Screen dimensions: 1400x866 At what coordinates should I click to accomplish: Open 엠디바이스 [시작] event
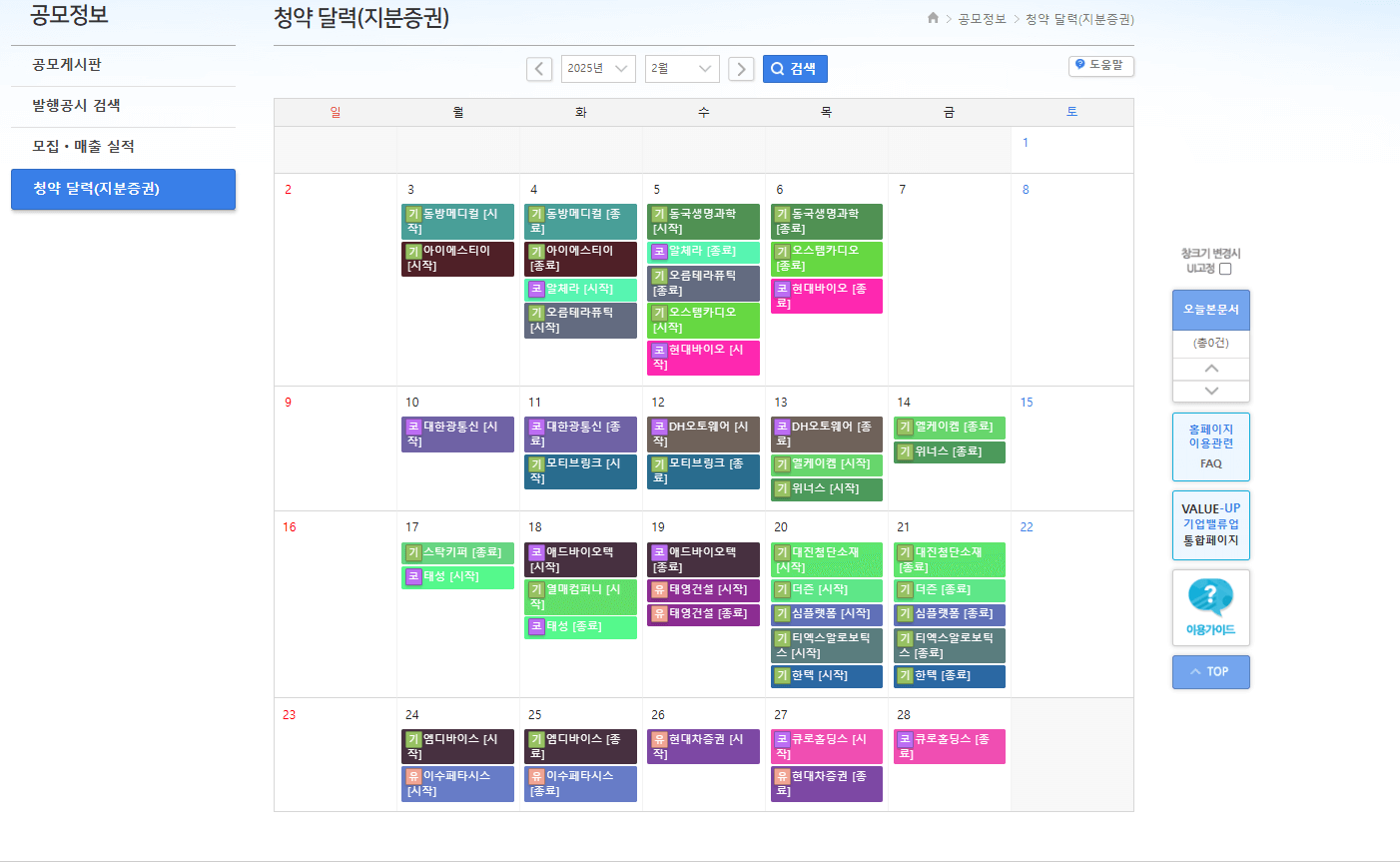[x=457, y=747]
